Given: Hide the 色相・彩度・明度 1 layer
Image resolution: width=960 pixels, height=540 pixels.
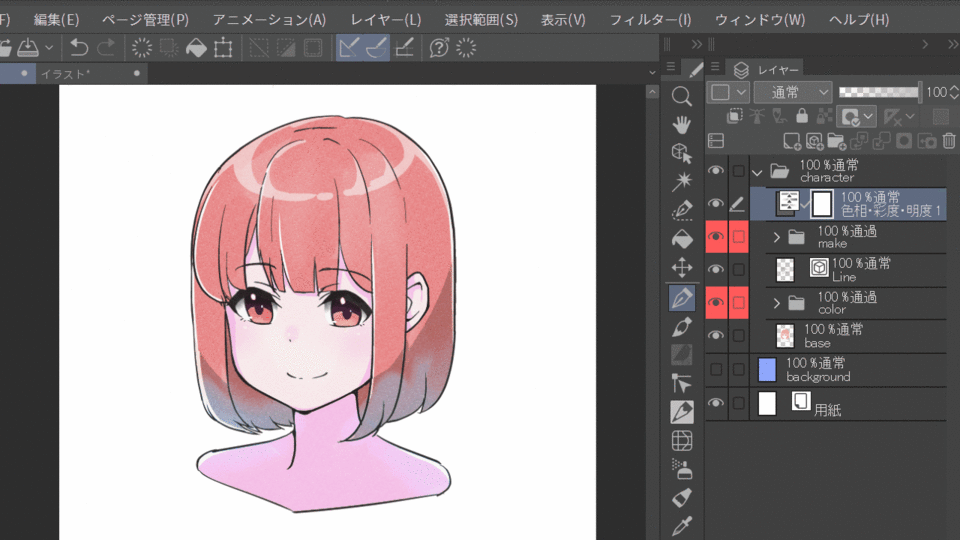Looking at the screenshot, I should pyautogui.click(x=716, y=203).
